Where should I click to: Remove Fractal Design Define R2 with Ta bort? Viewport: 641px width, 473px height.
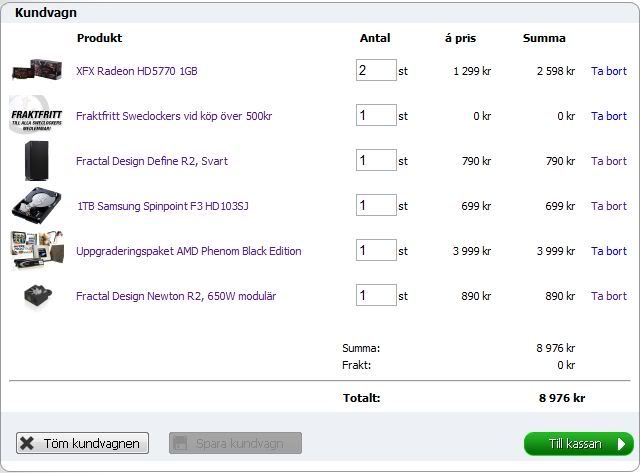click(609, 161)
